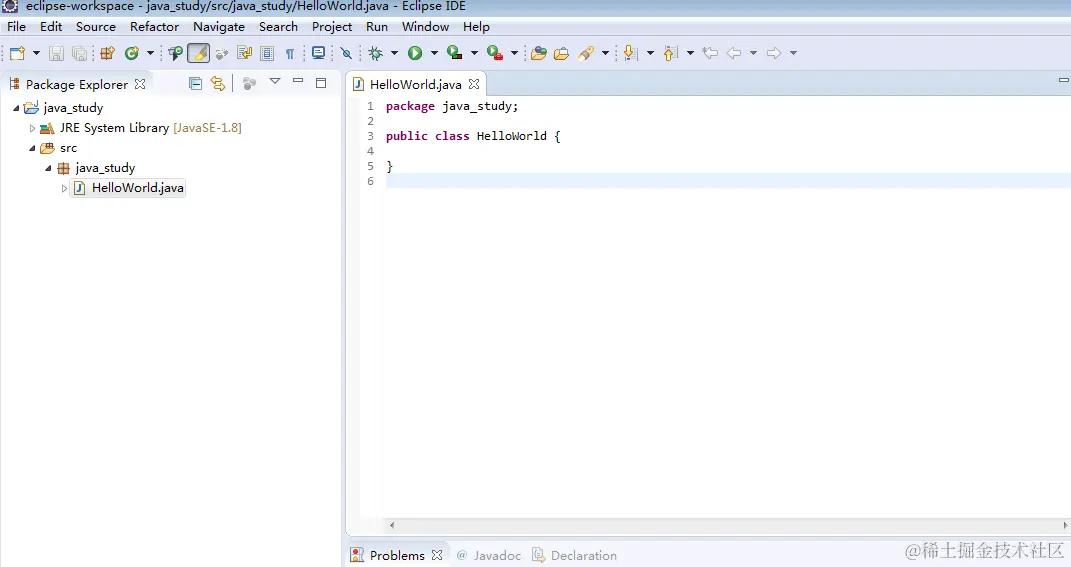Click the editor horizontal scrollbar
Image resolution: width=1071 pixels, height=567 pixels.
pos(728,525)
